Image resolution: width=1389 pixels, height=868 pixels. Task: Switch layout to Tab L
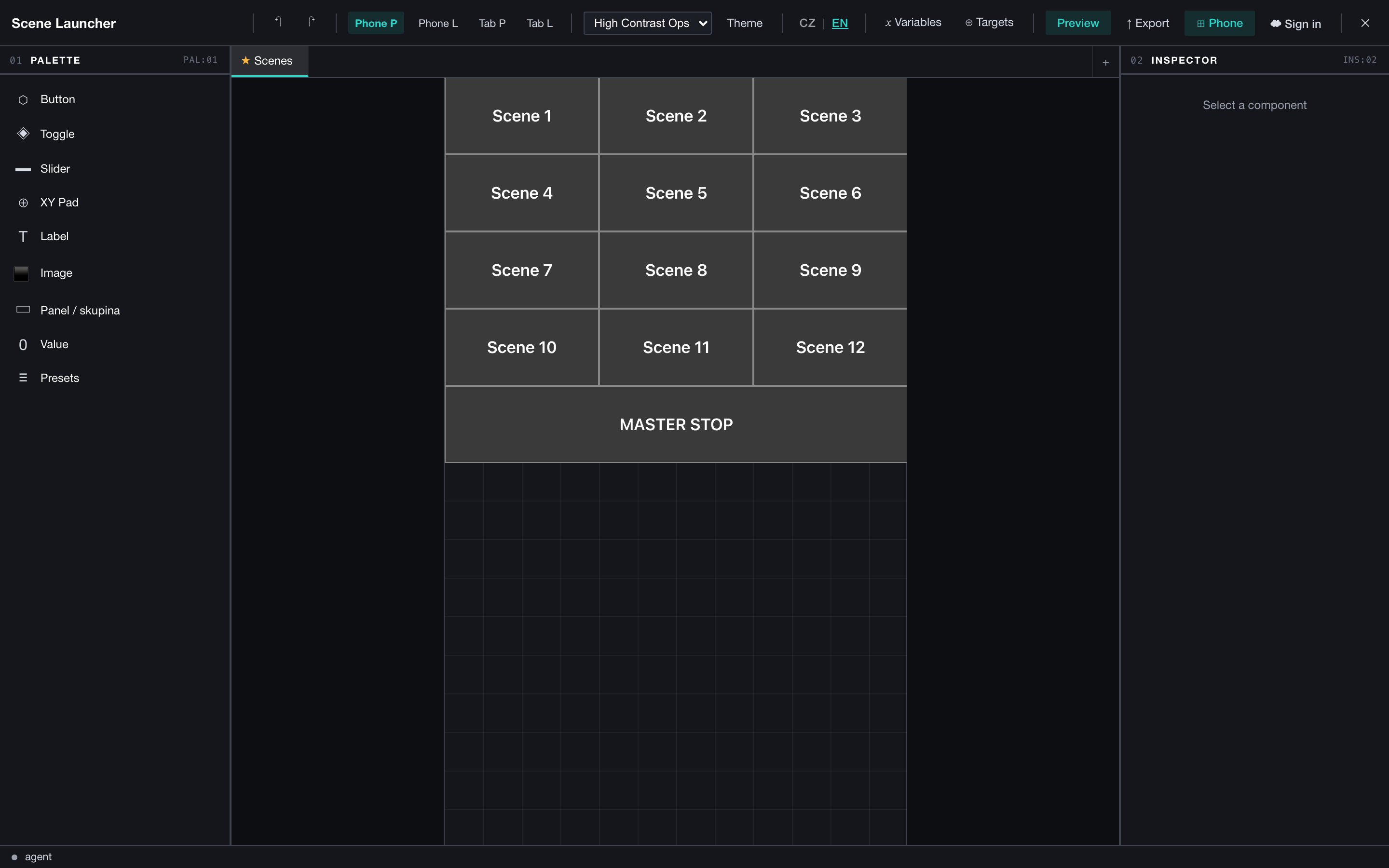pyautogui.click(x=540, y=23)
